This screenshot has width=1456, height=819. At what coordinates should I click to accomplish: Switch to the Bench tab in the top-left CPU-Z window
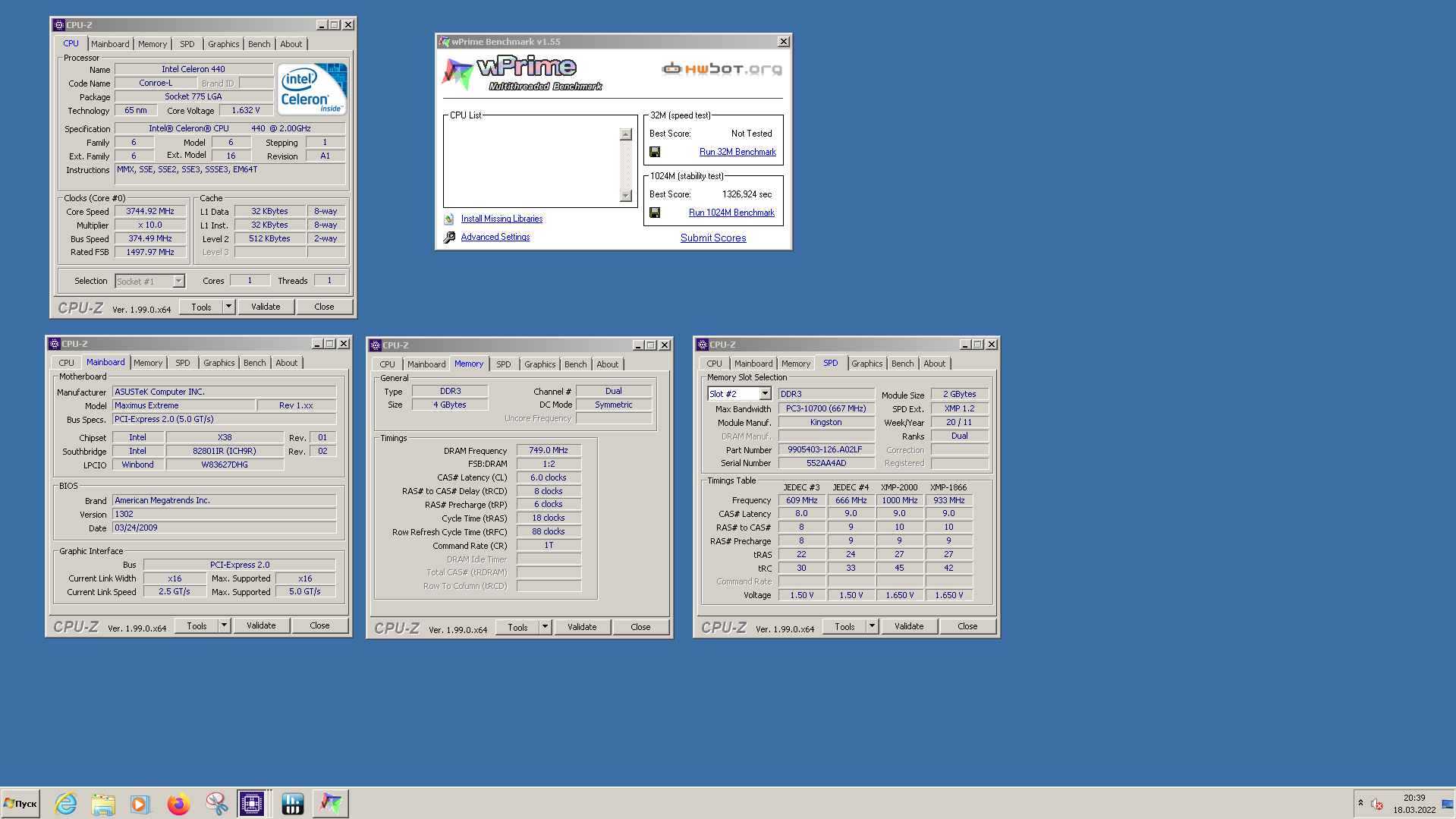tap(259, 44)
